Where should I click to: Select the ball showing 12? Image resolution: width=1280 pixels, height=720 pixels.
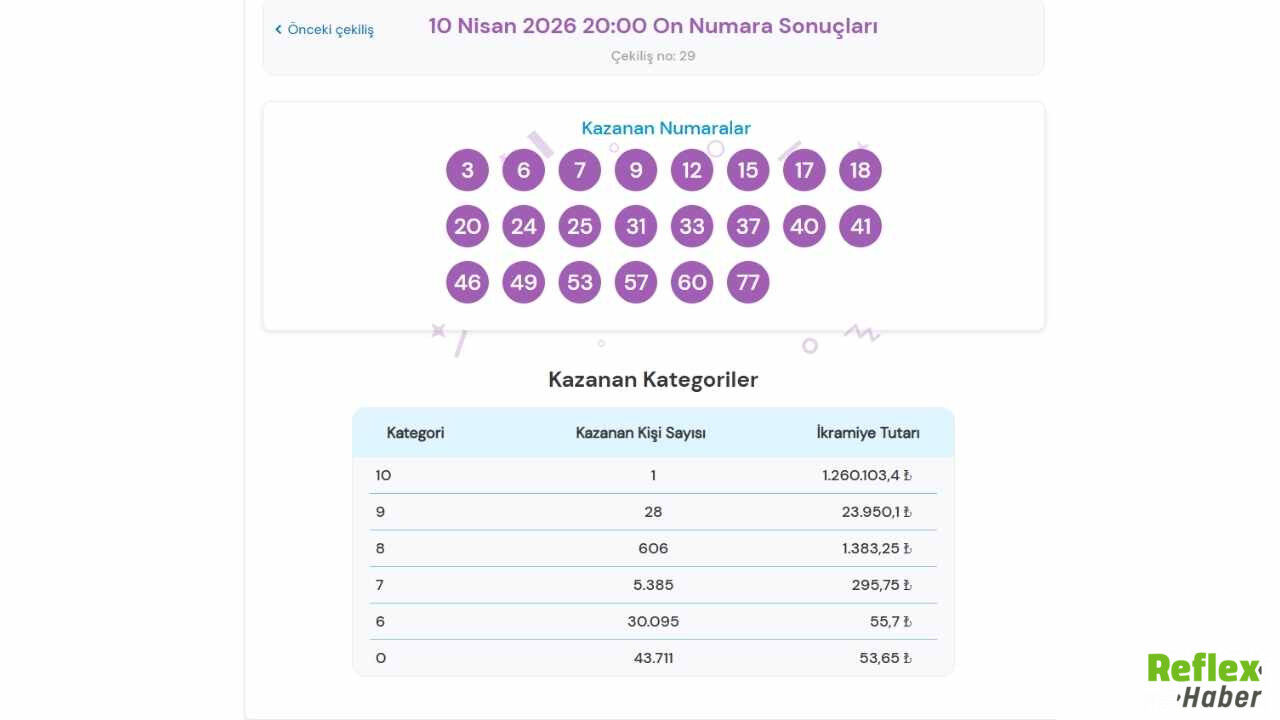pos(691,170)
